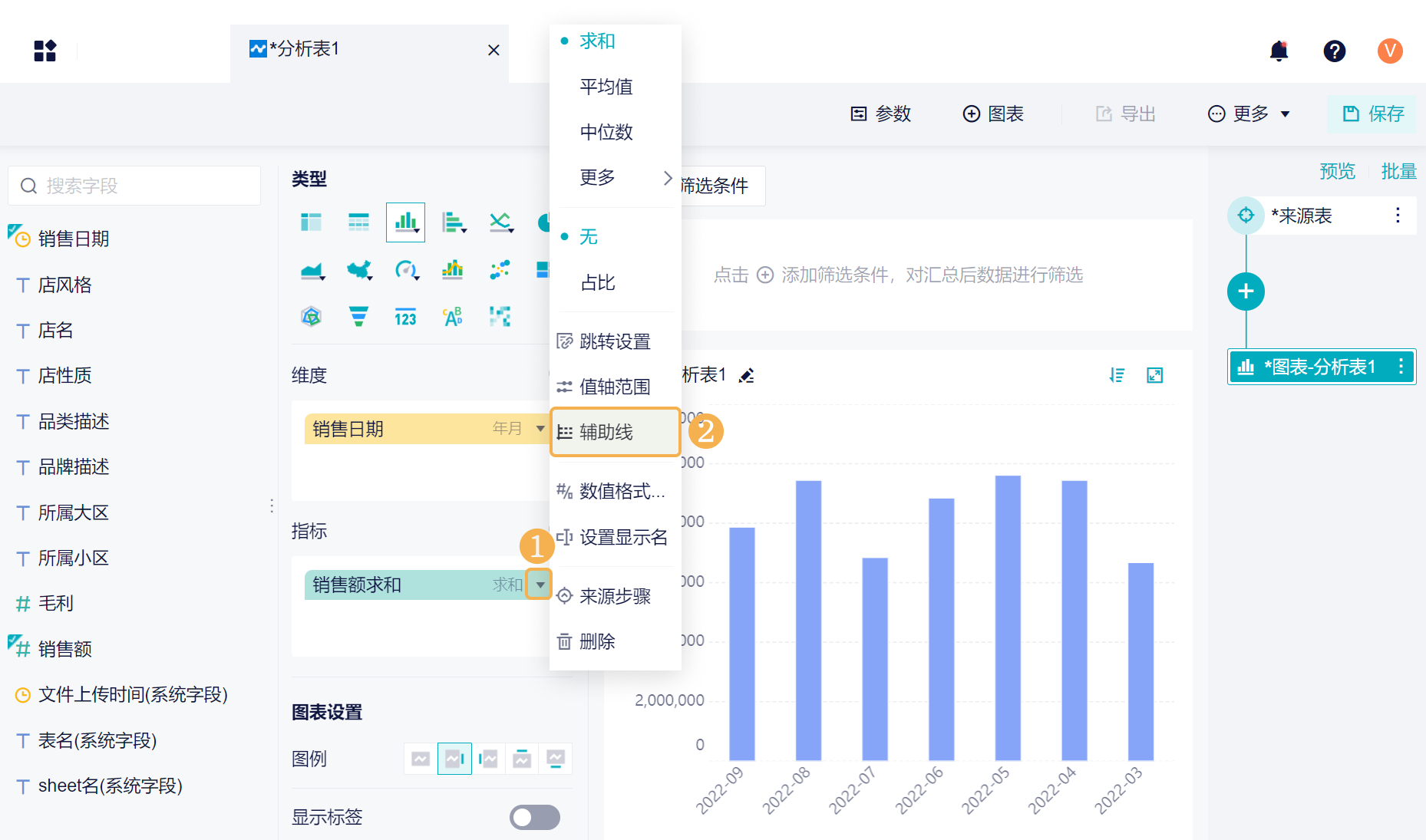Select the funnel chart type
This screenshot has height=840, width=1426.
point(358,316)
